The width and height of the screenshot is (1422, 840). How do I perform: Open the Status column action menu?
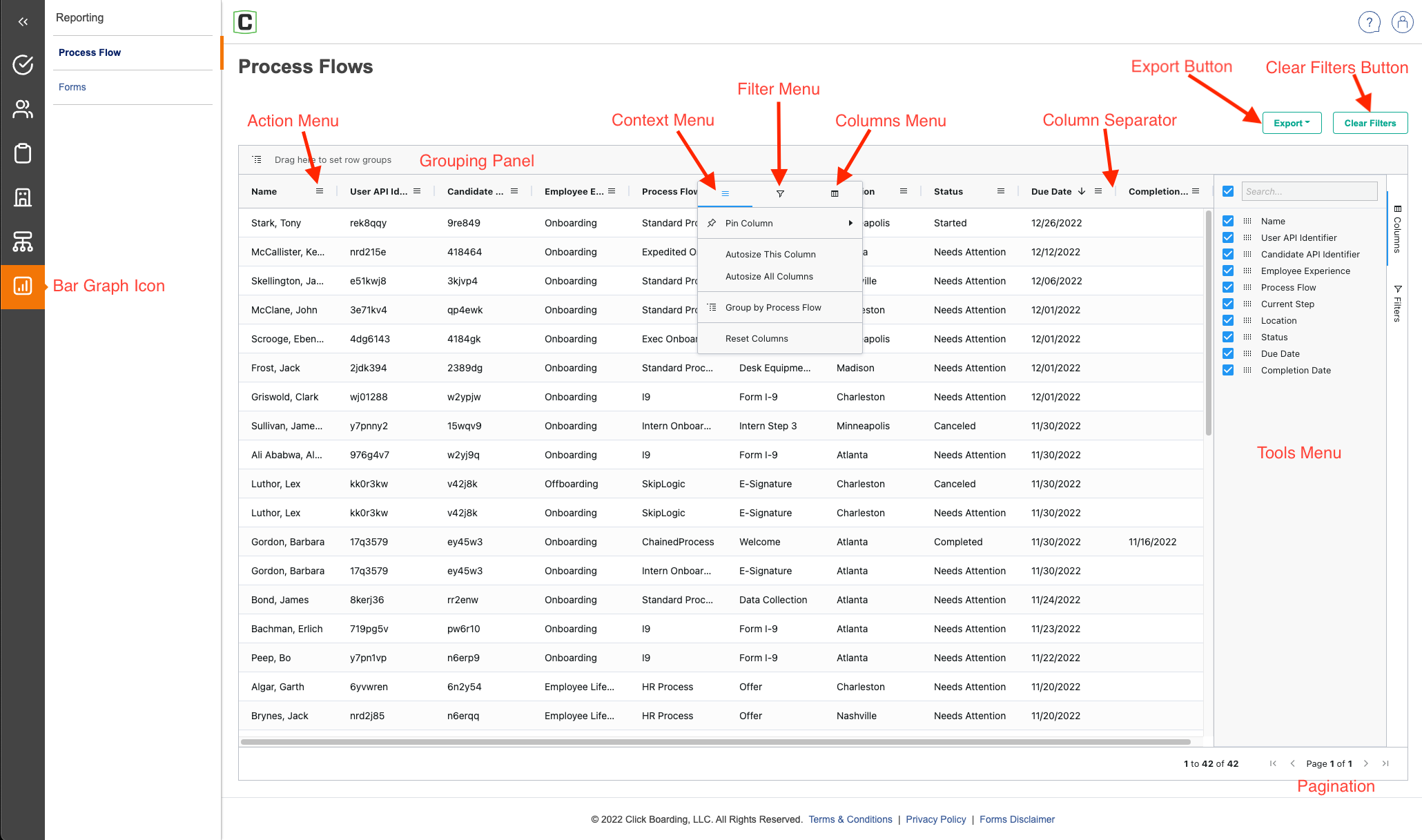[1001, 191]
